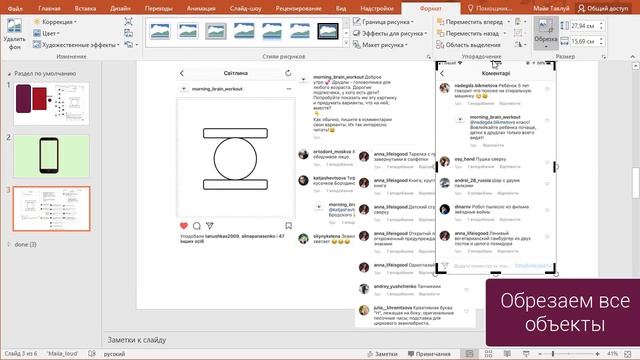
Task: Switch to Normal view in status bar
Action: (469, 354)
